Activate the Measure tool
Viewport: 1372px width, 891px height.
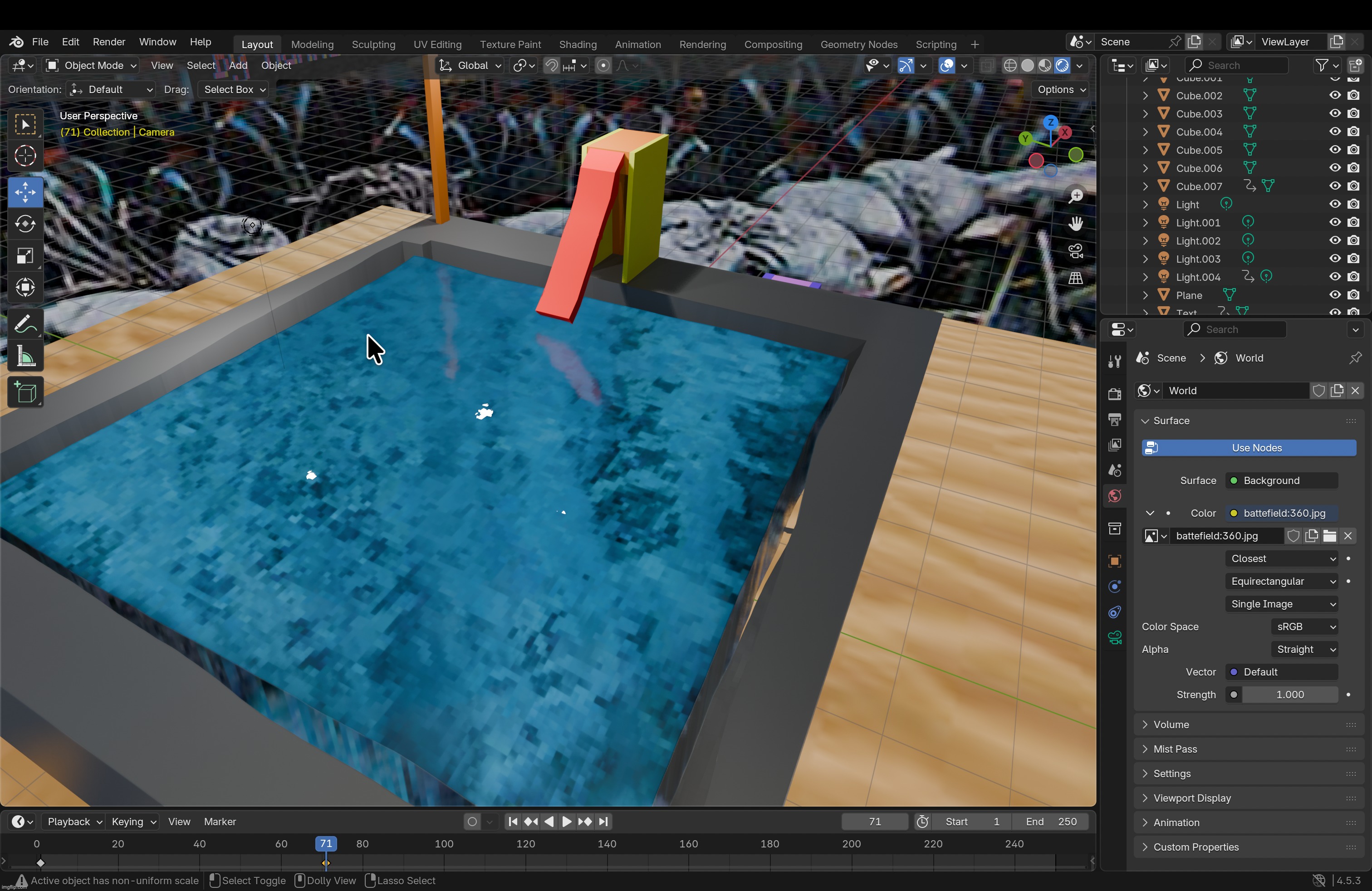pyautogui.click(x=26, y=356)
